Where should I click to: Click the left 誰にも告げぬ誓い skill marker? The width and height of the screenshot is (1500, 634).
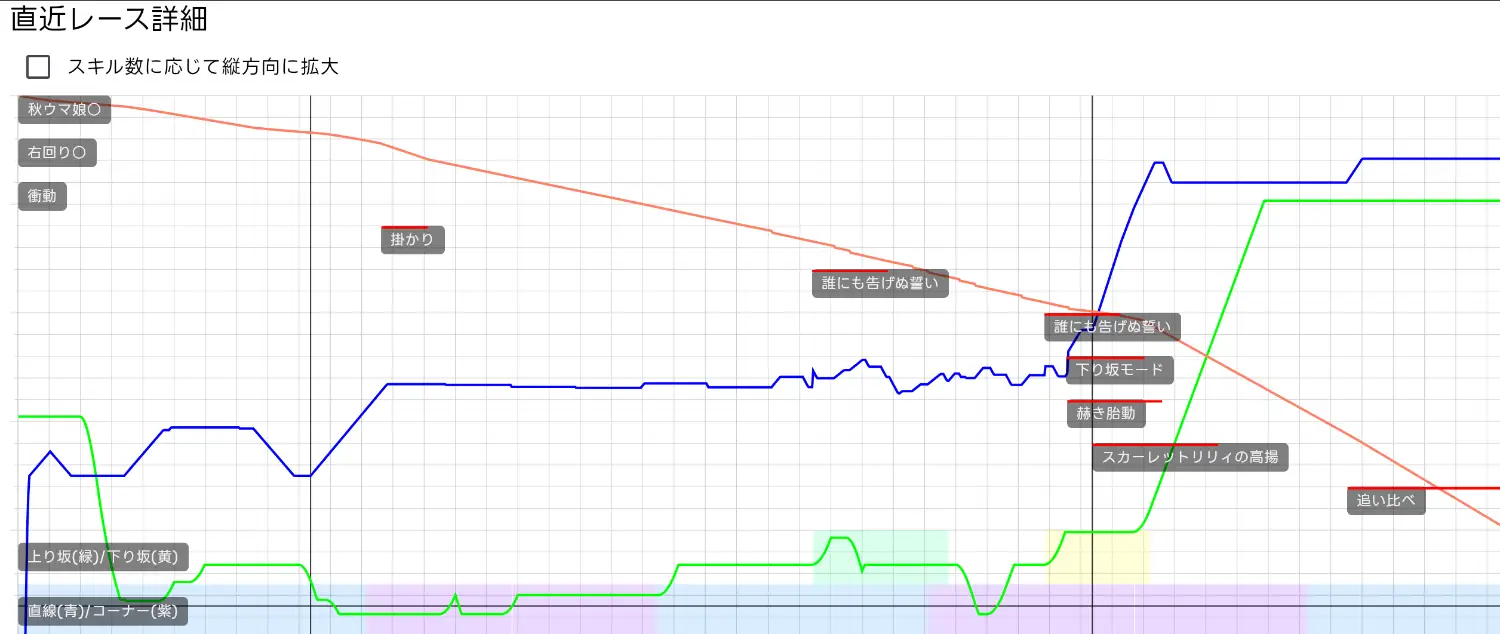coord(880,284)
